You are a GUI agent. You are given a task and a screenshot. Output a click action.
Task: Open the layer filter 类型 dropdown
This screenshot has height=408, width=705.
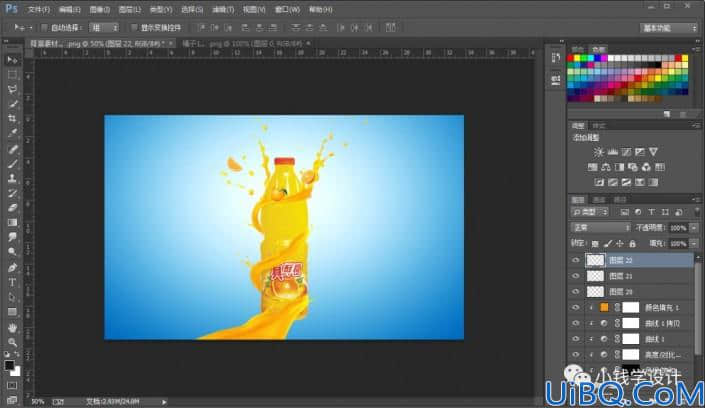[589, 212]
